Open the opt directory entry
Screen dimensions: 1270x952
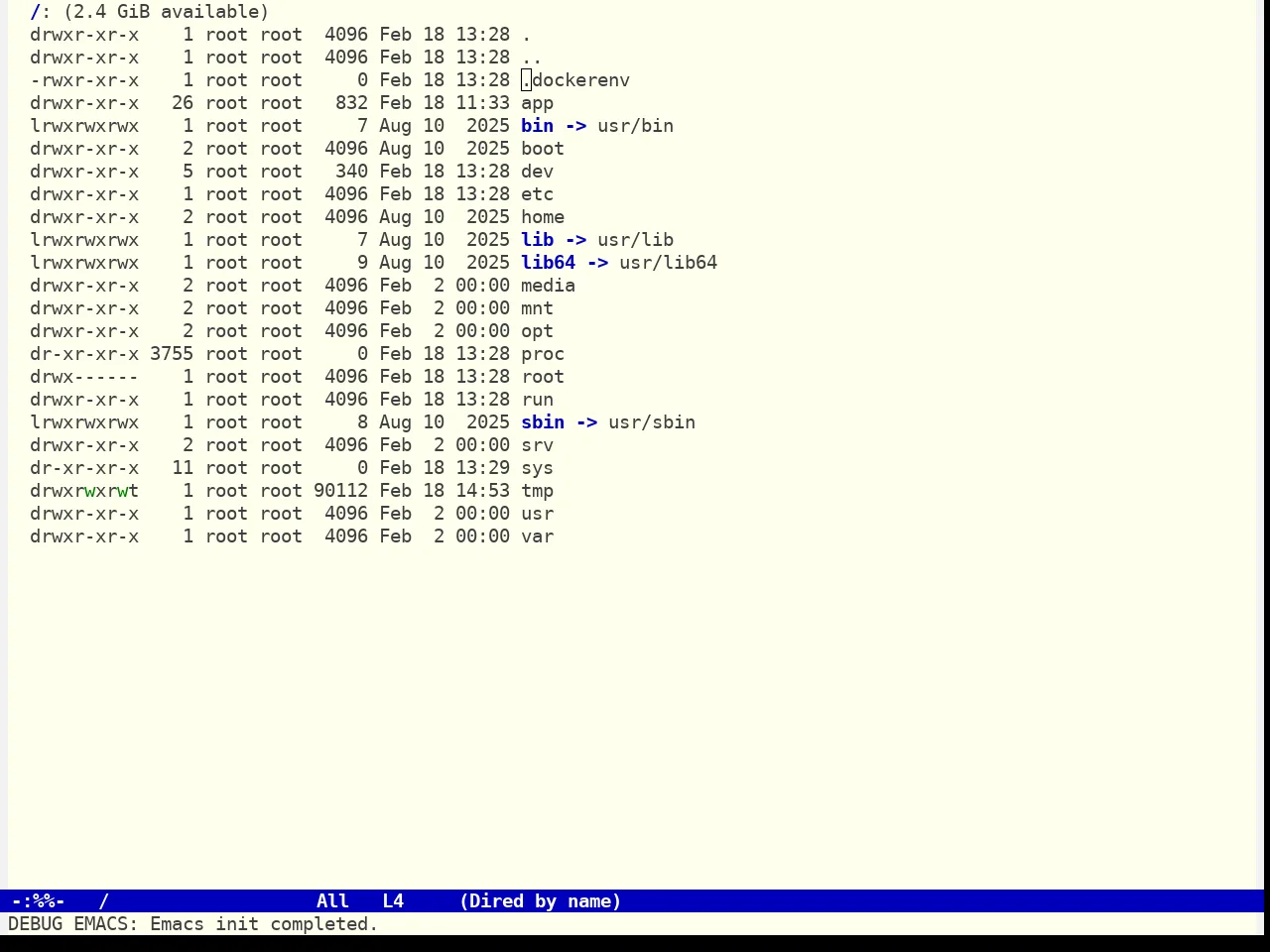[537, 331]
